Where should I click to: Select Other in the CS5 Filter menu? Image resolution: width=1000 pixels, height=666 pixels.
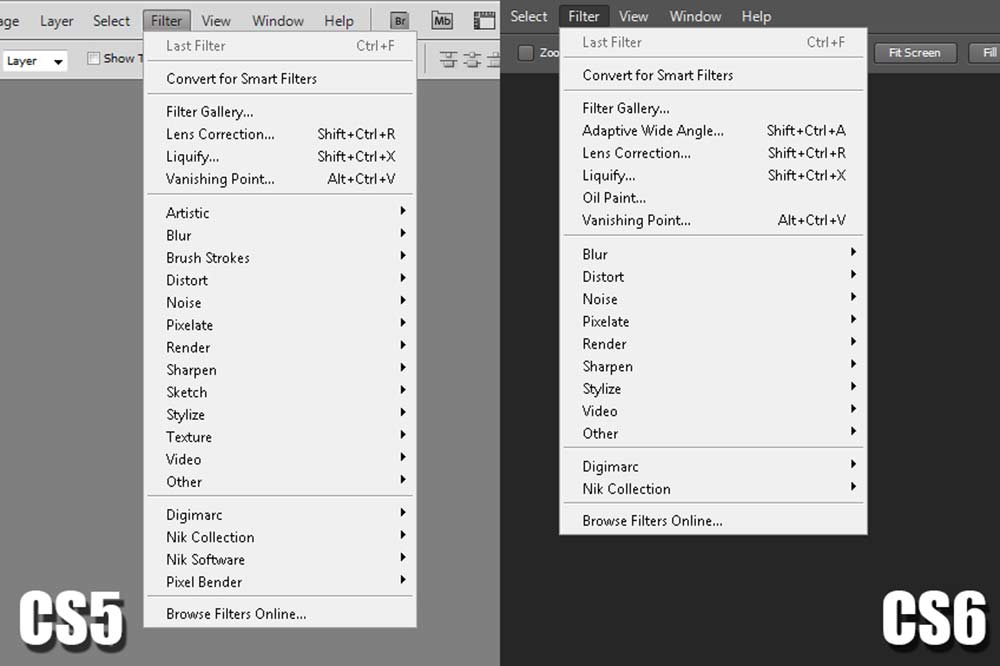(281, 482)
